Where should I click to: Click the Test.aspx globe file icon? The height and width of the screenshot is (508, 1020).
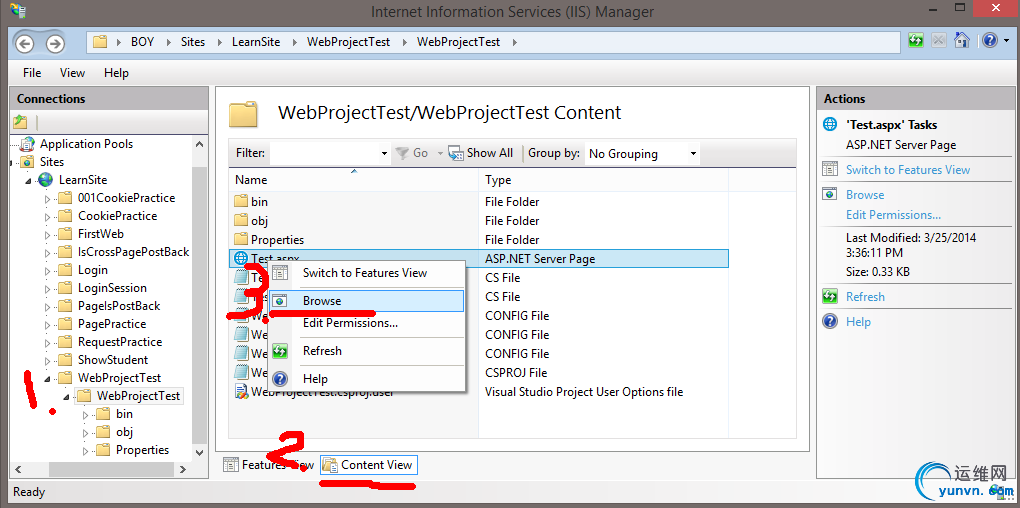click(241, 258)
